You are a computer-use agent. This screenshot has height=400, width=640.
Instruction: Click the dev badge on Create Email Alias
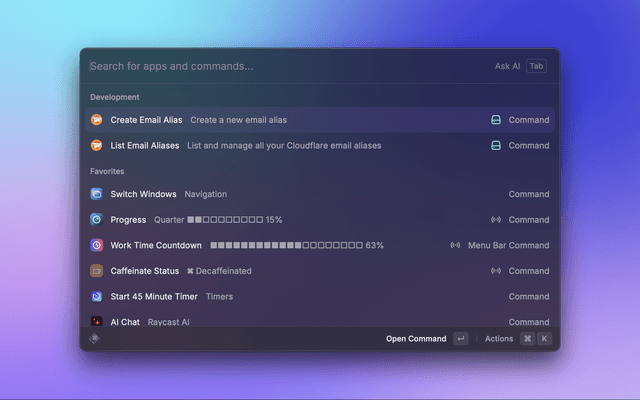(495, 120)
